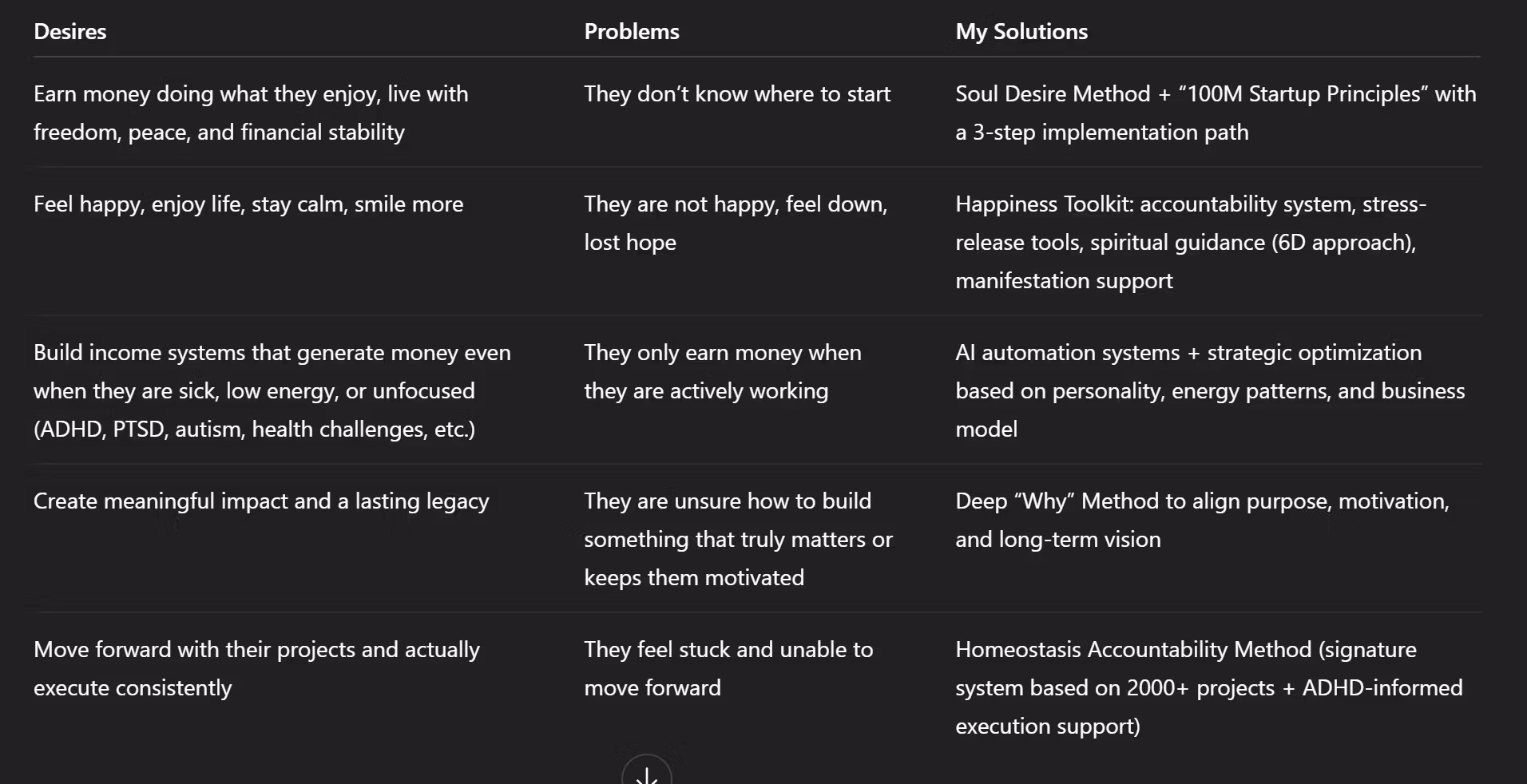Click the 'They feel stuck and unable' cell
Screen dimensions: 1527x784
coord(728,668)
